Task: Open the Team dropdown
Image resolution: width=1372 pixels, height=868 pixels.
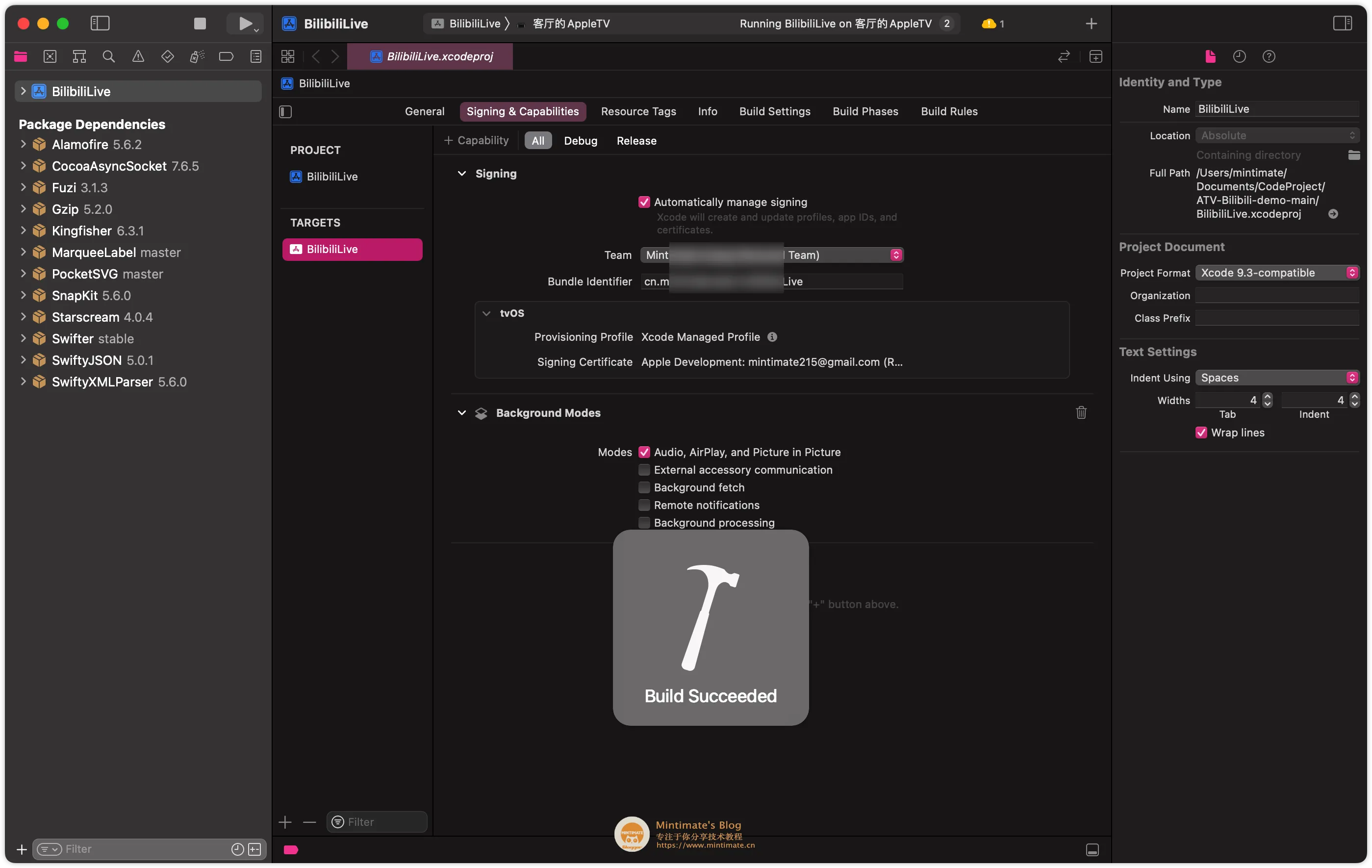Action: click(x=771, y=255)
